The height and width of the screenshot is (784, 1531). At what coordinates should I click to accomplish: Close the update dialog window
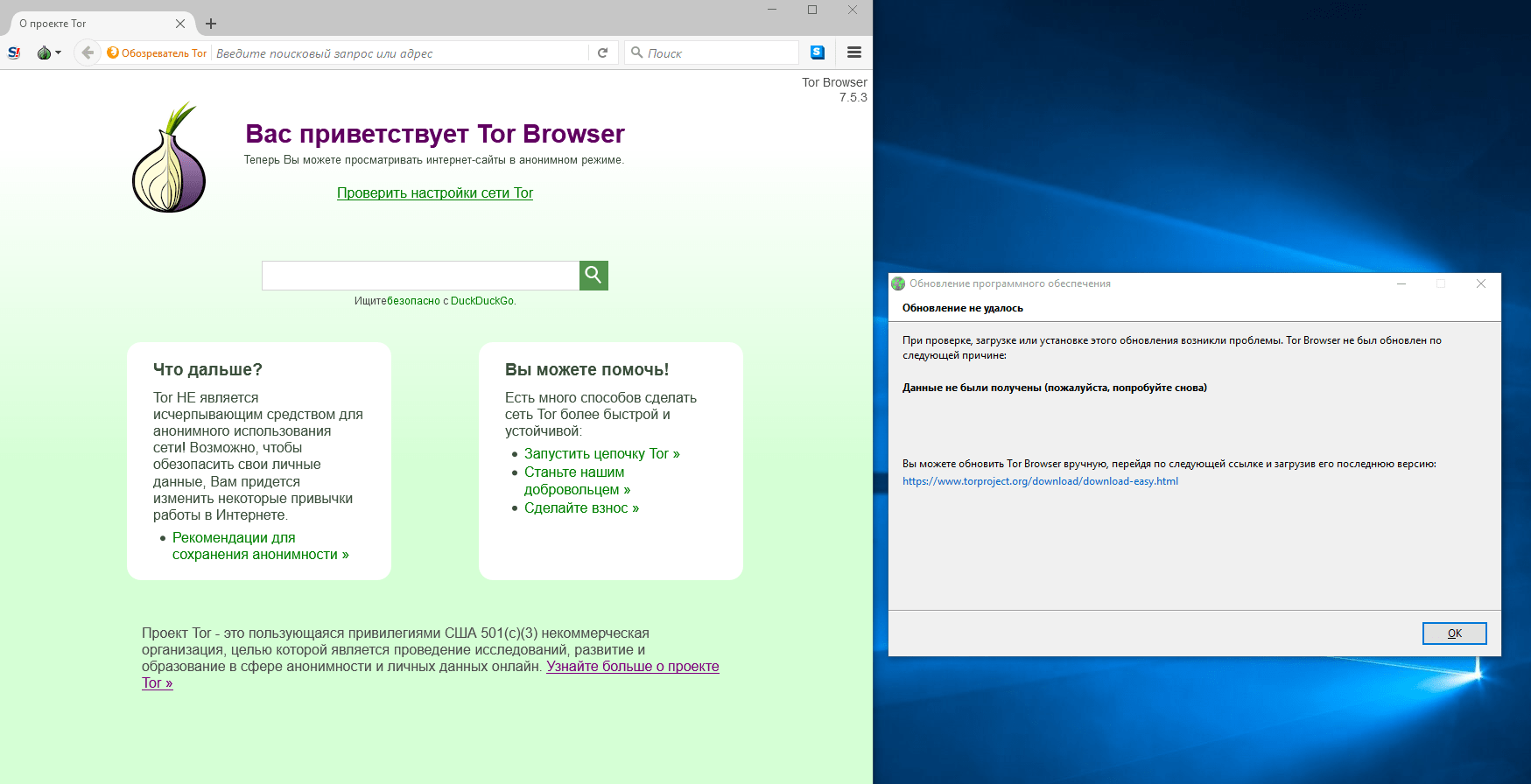click(x=1481, y=283)
